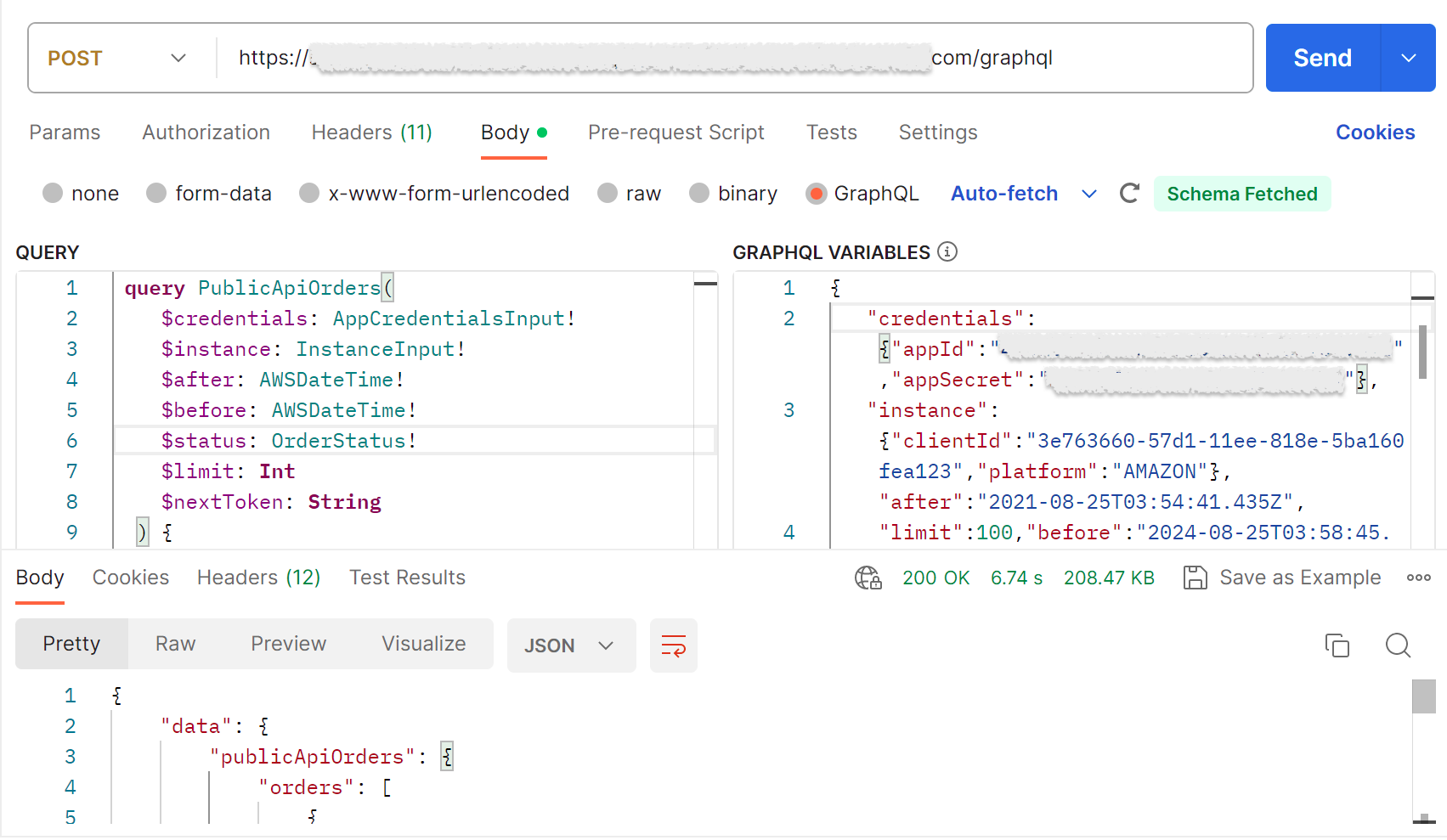This screenshot has width=1447, height=840.
Task: Open the JSON format dropdown
Action: [570, 646]
